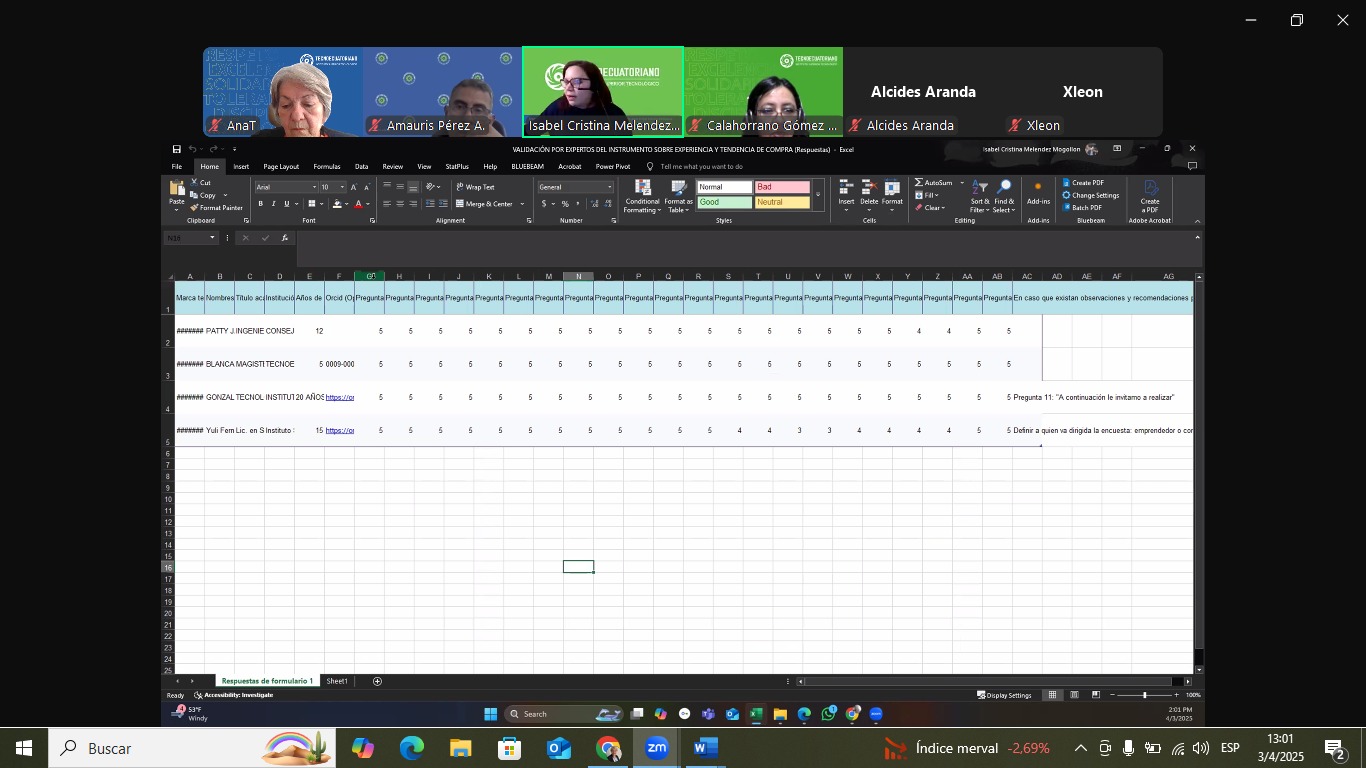This screenshot has width=1366, height=768.
Task: Open Excel from shared-screen taskbar
Action: click(x=756, y=714)
